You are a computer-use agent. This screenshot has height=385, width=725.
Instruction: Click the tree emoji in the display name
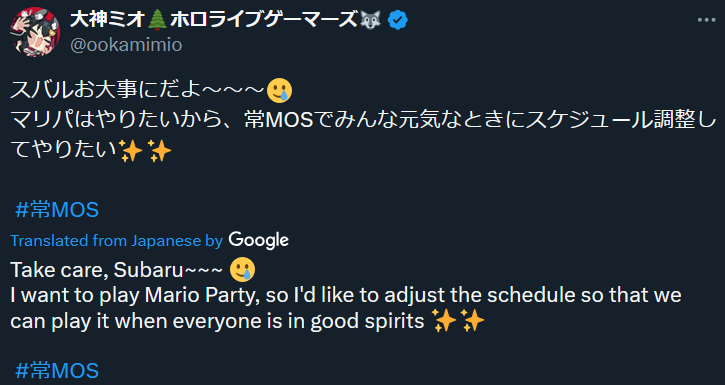[157, 20]
